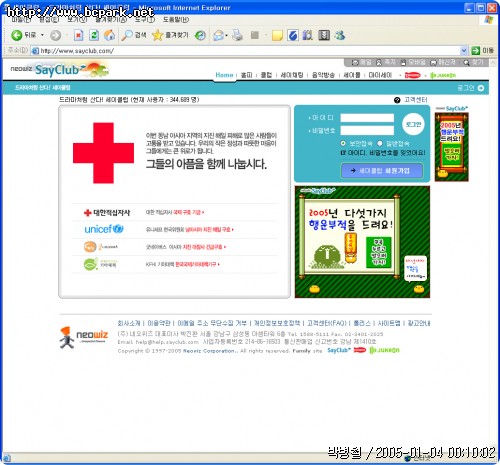Open the 도움말(H) Help menu
Image resolution: width=500 pixels, height=465 pixels.
[176, 20]
